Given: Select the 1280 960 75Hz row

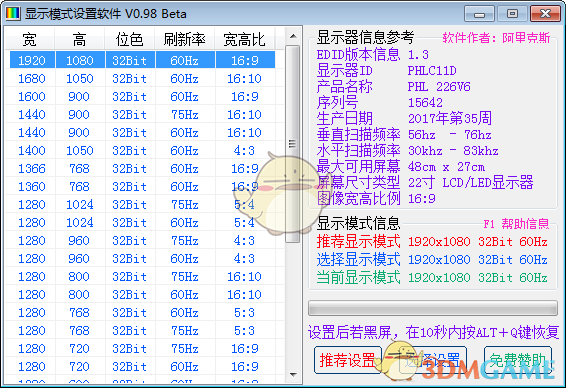Looking at the screenshot, I should [x=142, y=240].
